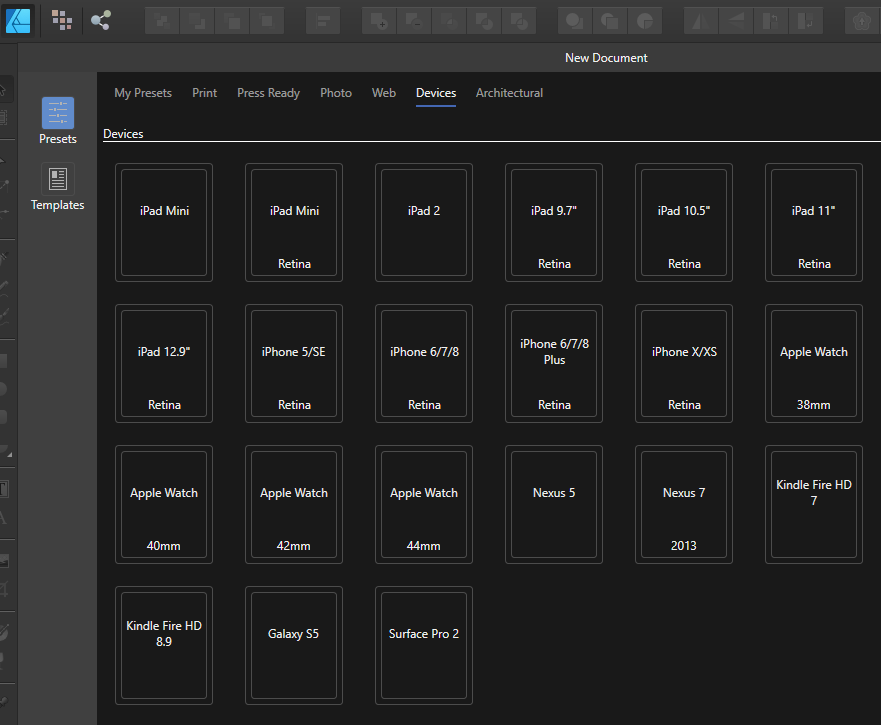Click the "New Document" dialog title
The image size is (881, 725).
[x=606, y=58]
